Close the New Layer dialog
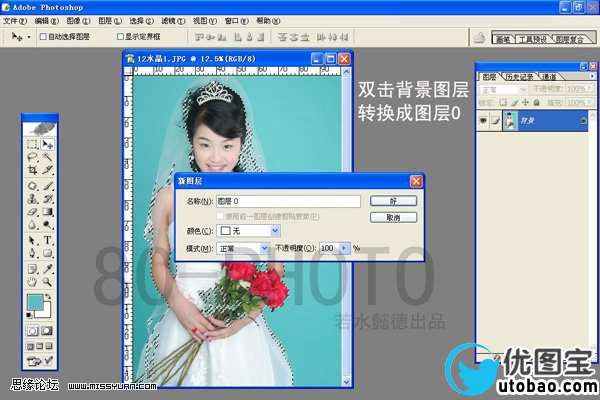 pos(416,181)
